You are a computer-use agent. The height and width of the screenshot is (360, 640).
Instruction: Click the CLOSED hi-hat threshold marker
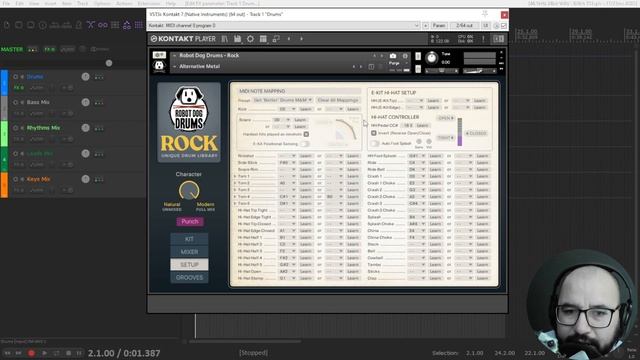tap(476, 133)
